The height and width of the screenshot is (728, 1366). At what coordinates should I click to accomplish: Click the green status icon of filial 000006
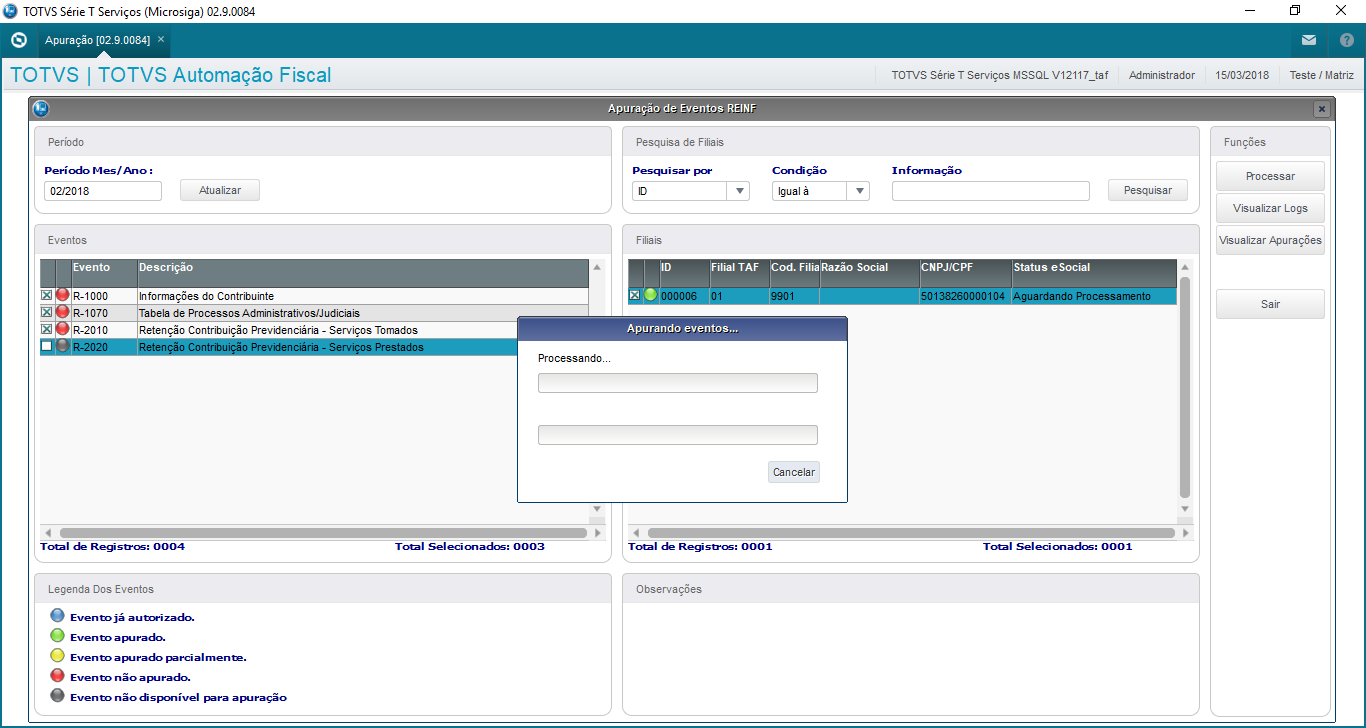[651, 296]
